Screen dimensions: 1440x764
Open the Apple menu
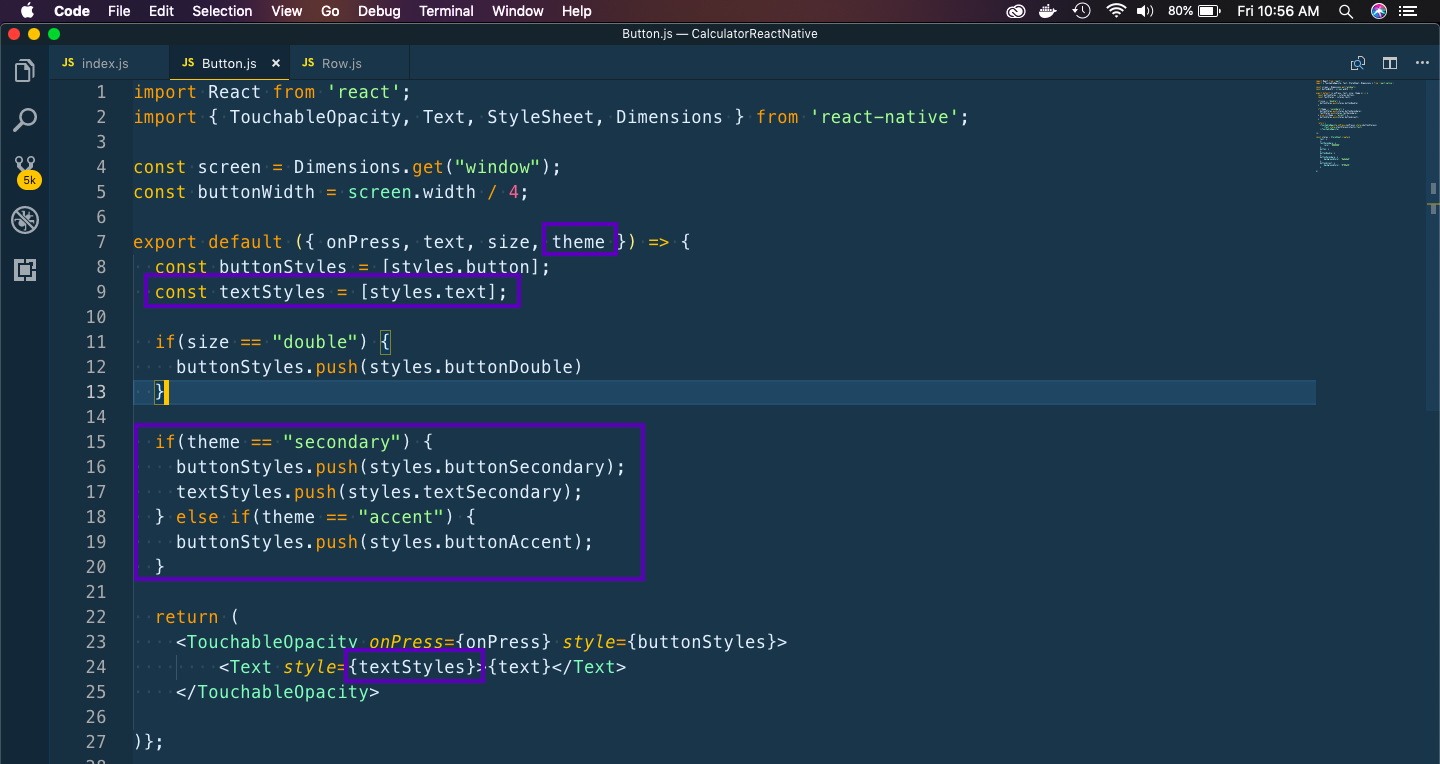pyautogui.click(x=27, y=11)
